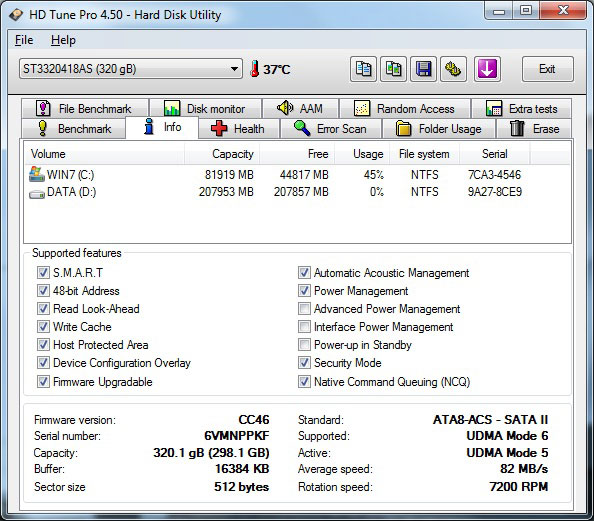Image resolution: width=594 pixels, height=521 pixels.
Task: Open the options gears icon
Action: (453, 69)
